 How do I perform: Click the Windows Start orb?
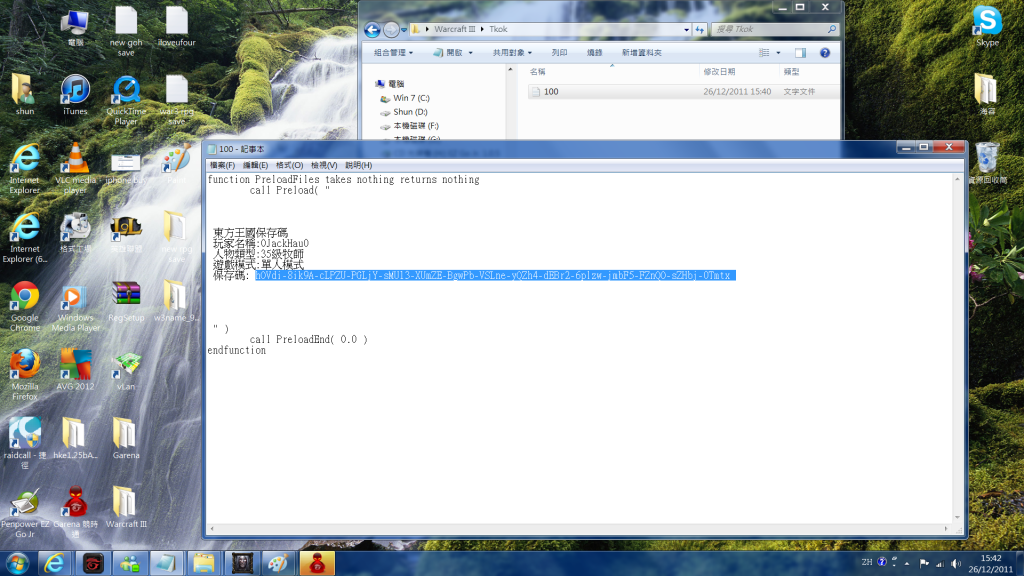18,563
